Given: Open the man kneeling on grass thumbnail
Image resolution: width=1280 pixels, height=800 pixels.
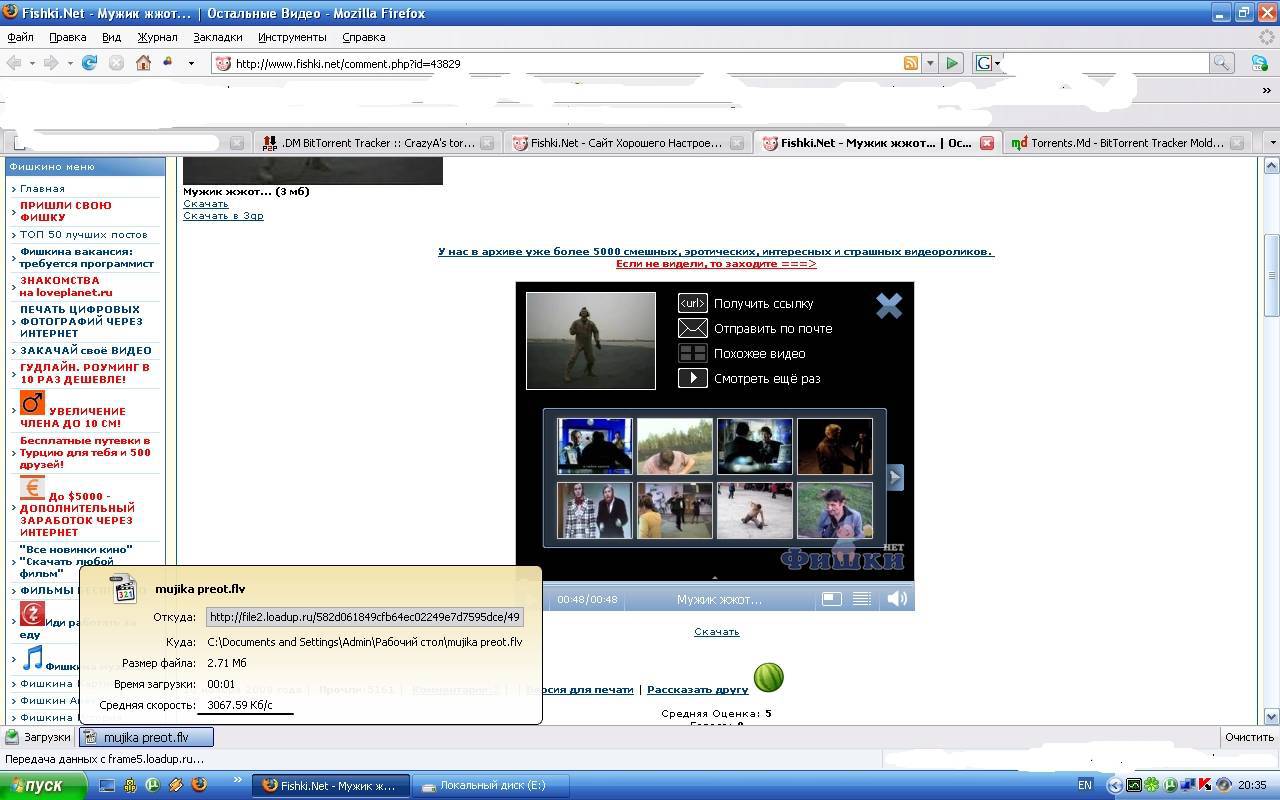Looking at the screenshot, I should point(675,446).
